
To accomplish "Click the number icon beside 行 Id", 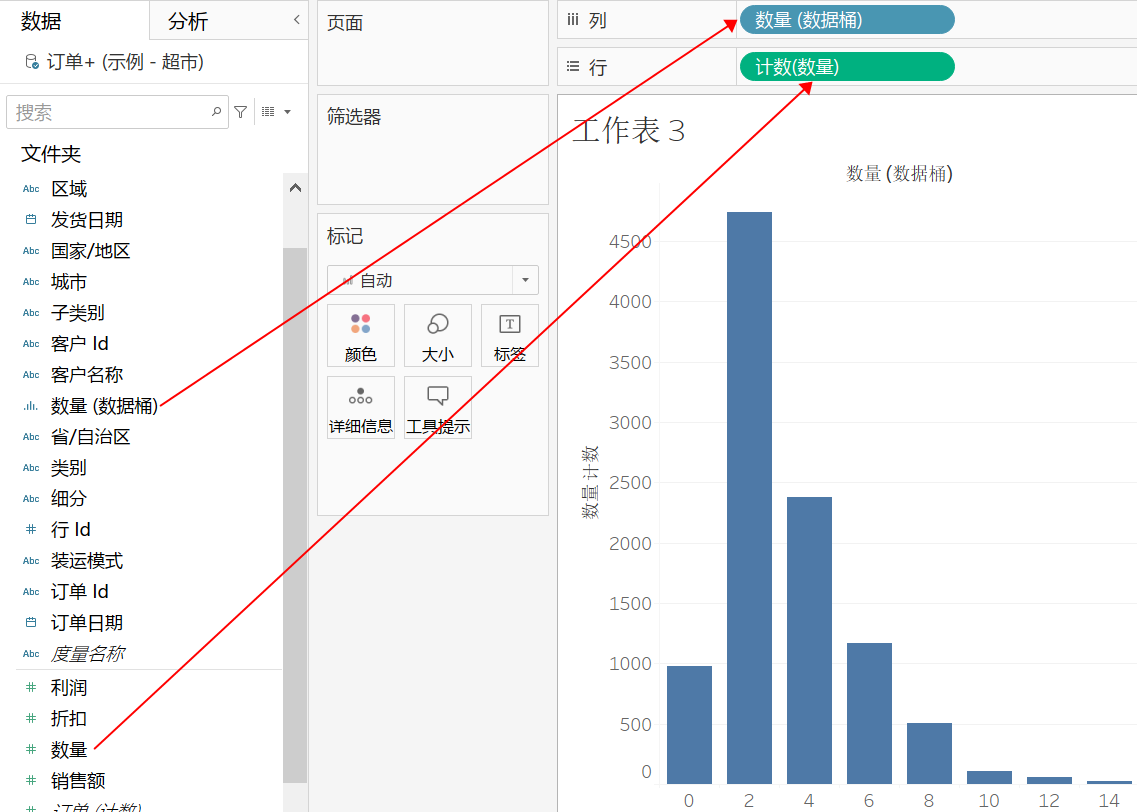I will (30, 529).
